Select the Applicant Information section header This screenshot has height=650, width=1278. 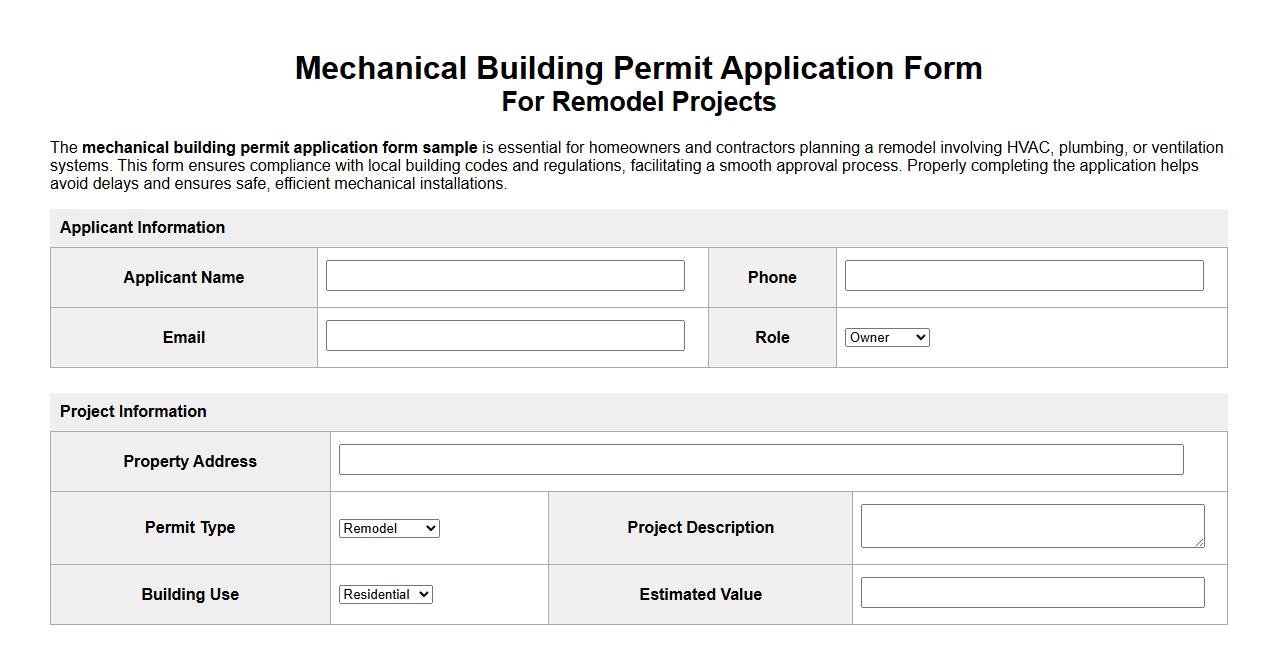pos(142,227)
